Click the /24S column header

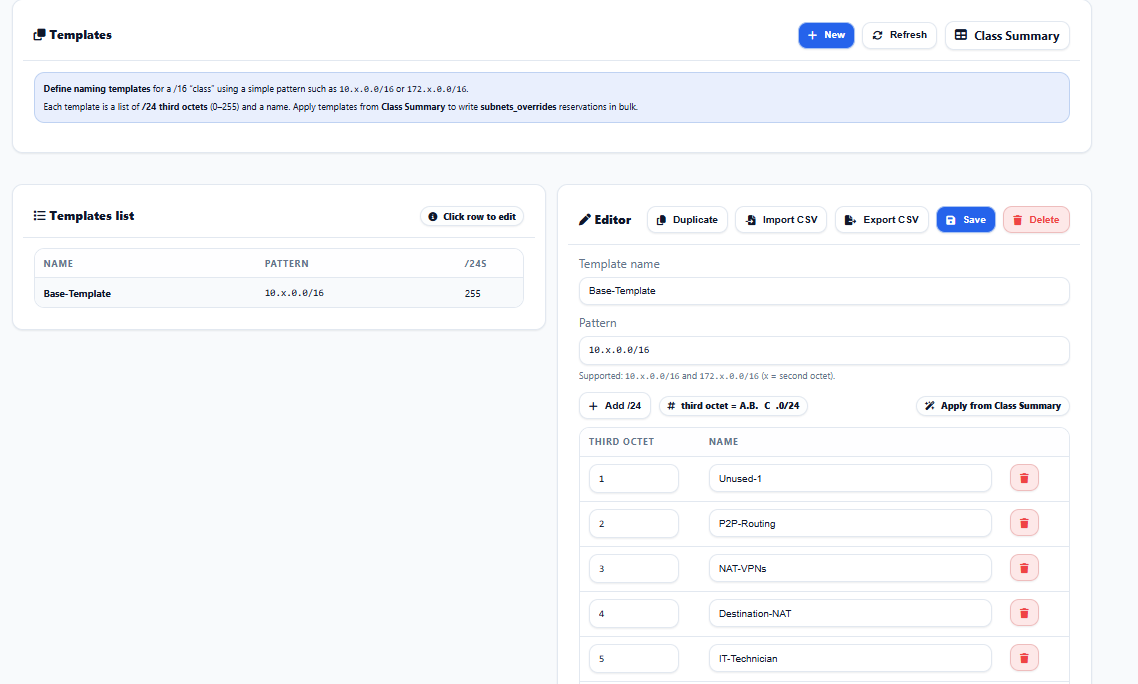(475, 264)
